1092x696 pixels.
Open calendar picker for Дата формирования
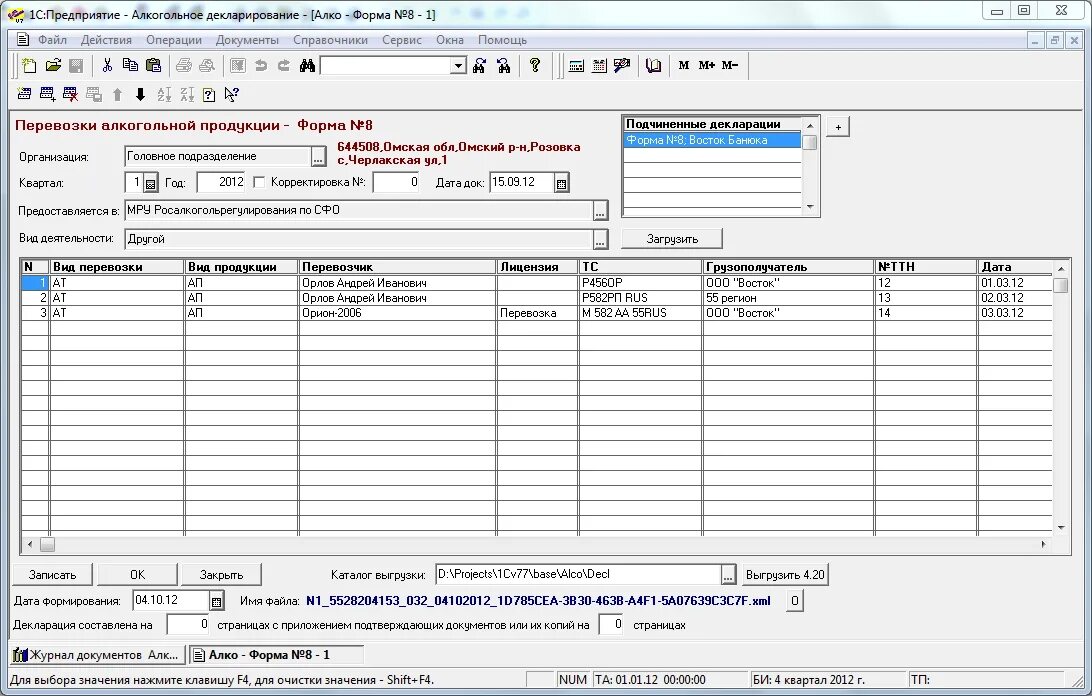click(x=217, y=601)
